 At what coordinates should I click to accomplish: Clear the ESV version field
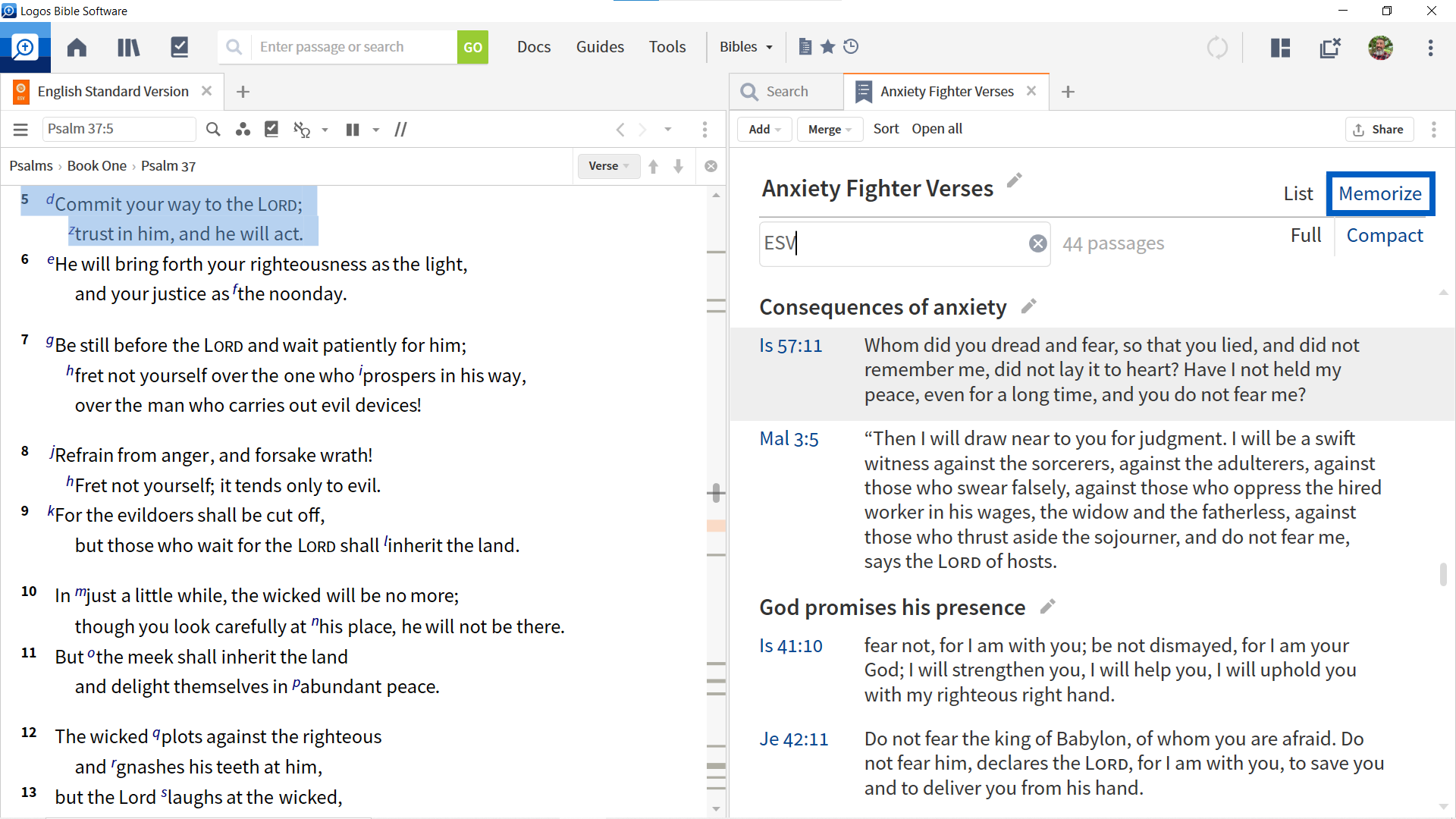point(1037,243)
